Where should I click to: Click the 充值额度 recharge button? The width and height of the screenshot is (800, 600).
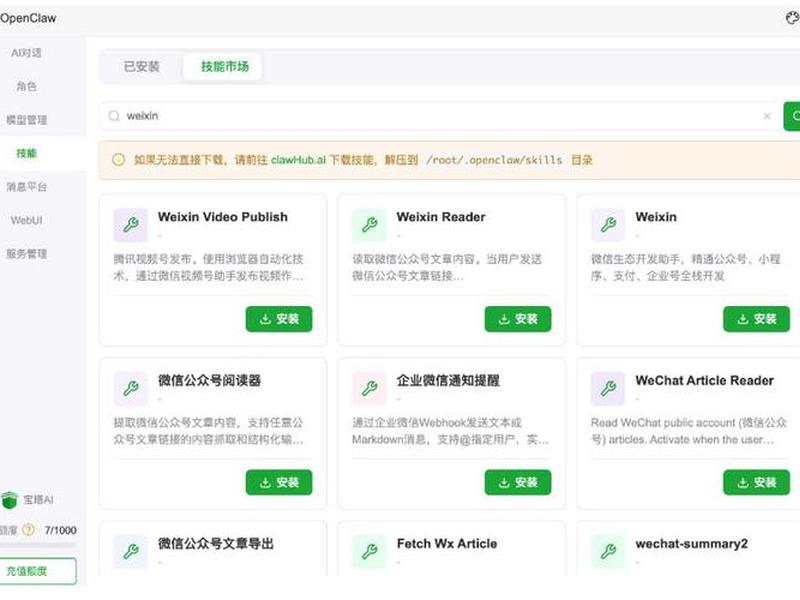pyautogui.click(x=37, y=571)
